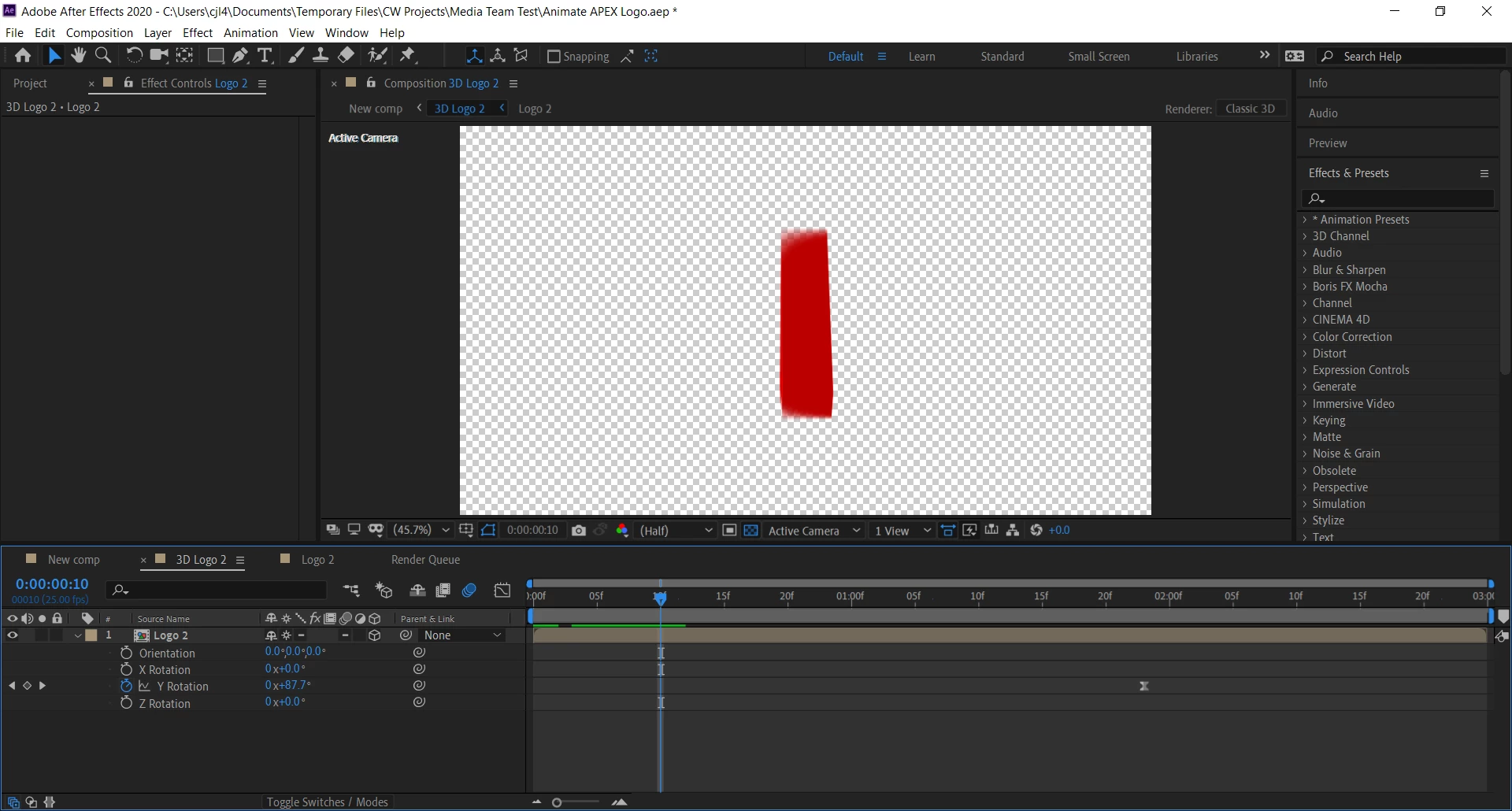
Task: Select the Clone Stamp tool
Action: pos(321,56)
